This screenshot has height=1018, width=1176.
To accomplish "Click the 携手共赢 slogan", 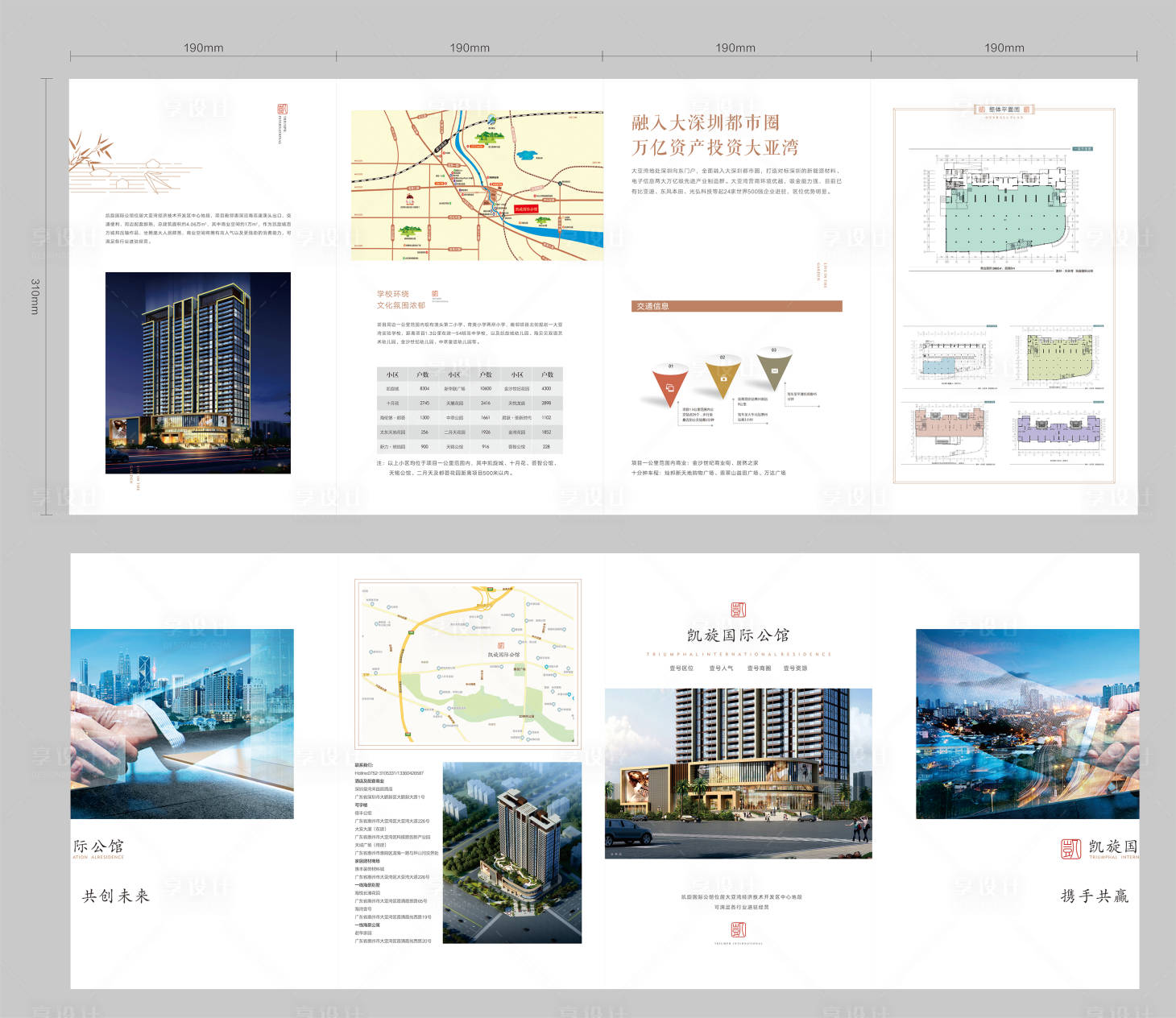I will tap(1095, 896).
